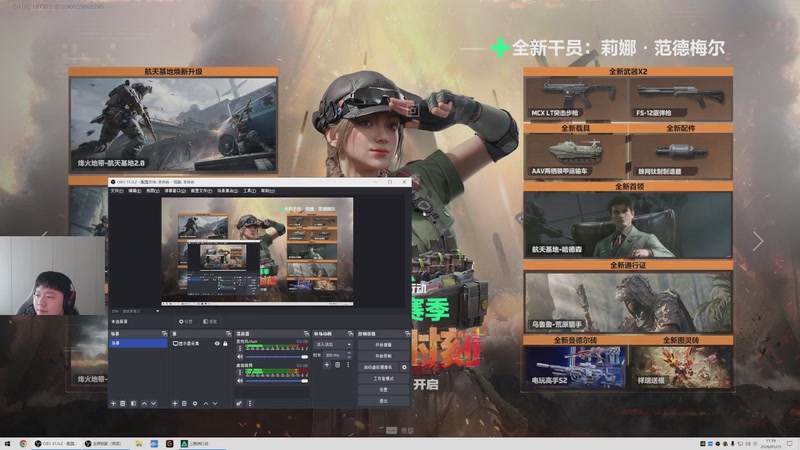
Task: Delete selected source with trash icon
Action: pos(184,403)
